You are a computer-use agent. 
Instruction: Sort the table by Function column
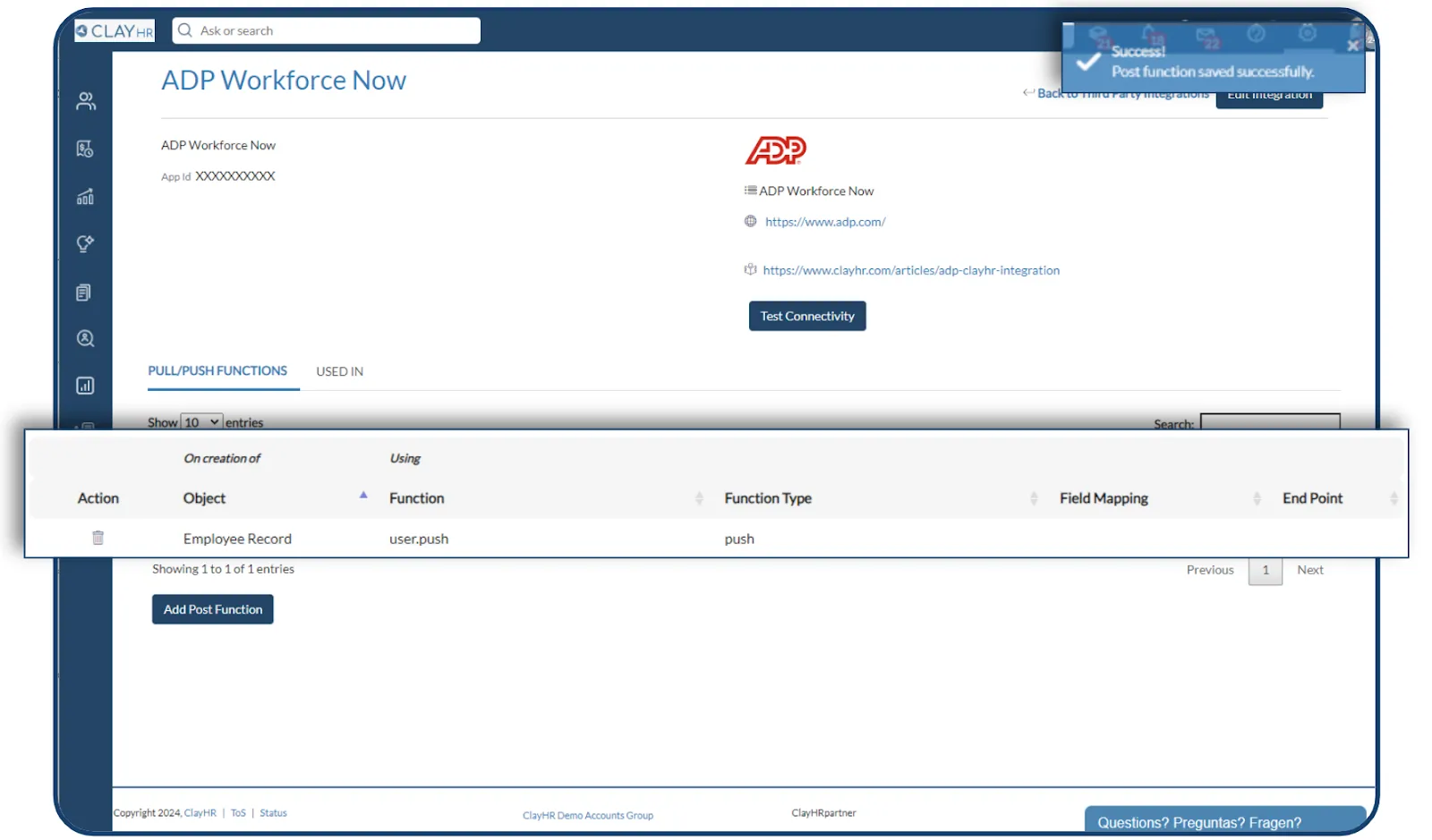pyautogui.click(x=545, y=498)
